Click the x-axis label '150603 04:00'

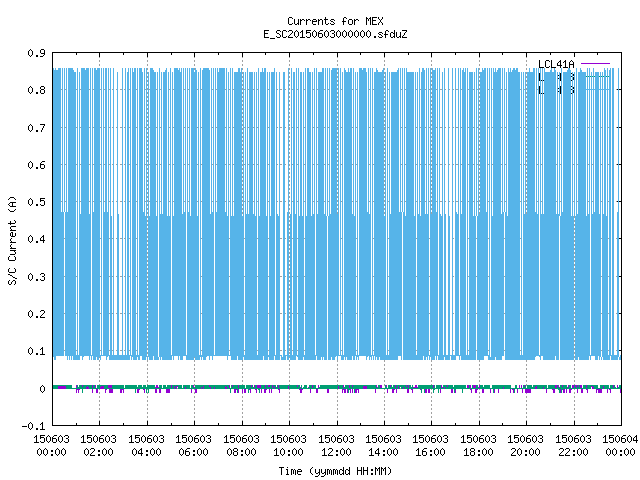pyautogui.click(x=146, y=446)
